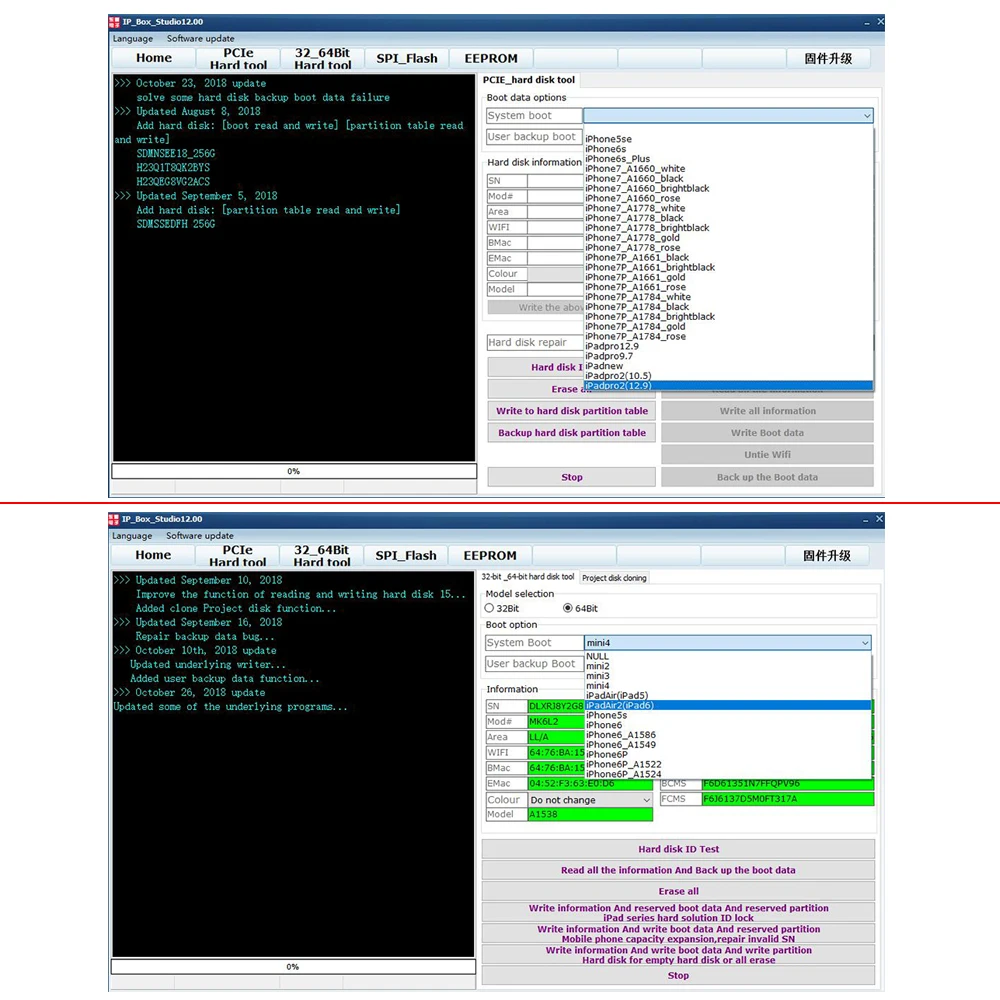The width and height of the screenshot is (1000, 1000).
Task: Switch to Project disk cloning tab
Action: coord(614,578)
